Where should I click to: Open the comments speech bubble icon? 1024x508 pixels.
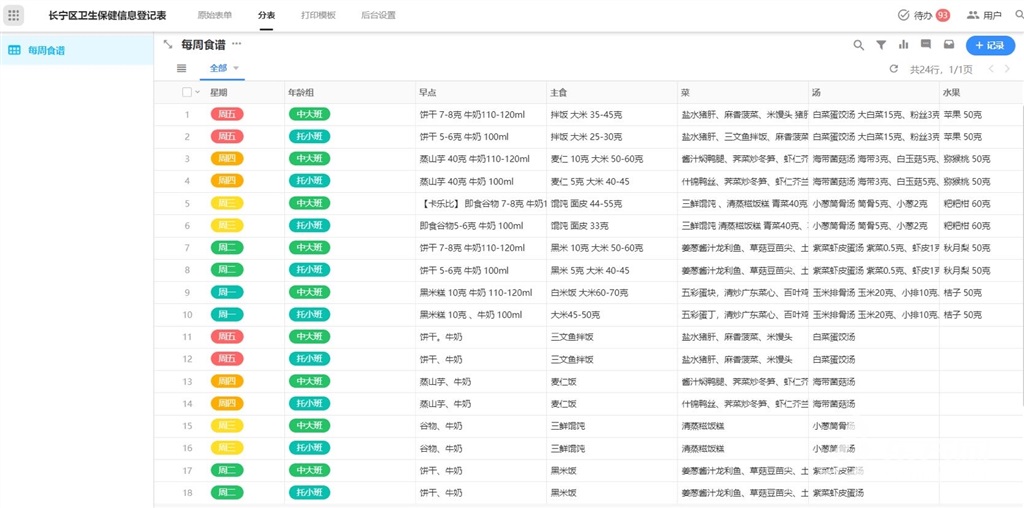tap(926, 45)
